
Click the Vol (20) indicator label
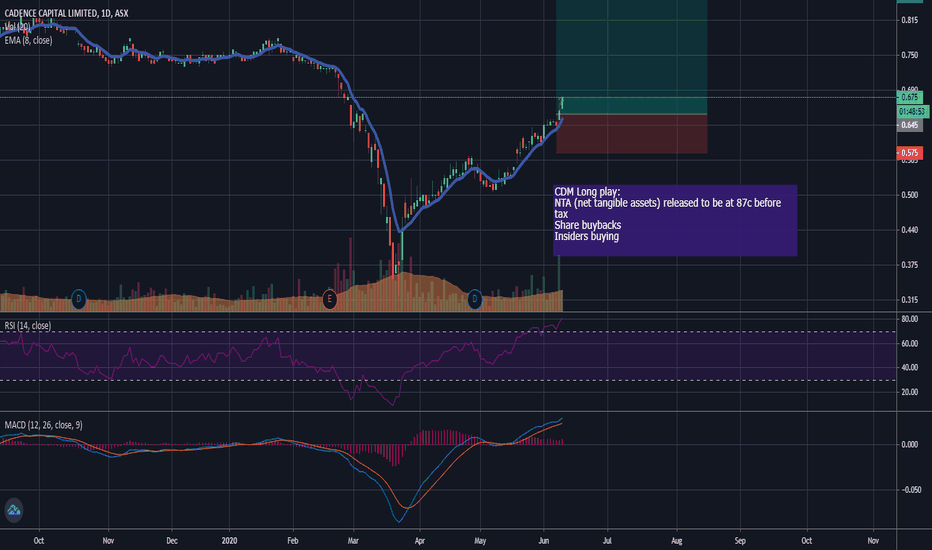(x=17, y=27)
